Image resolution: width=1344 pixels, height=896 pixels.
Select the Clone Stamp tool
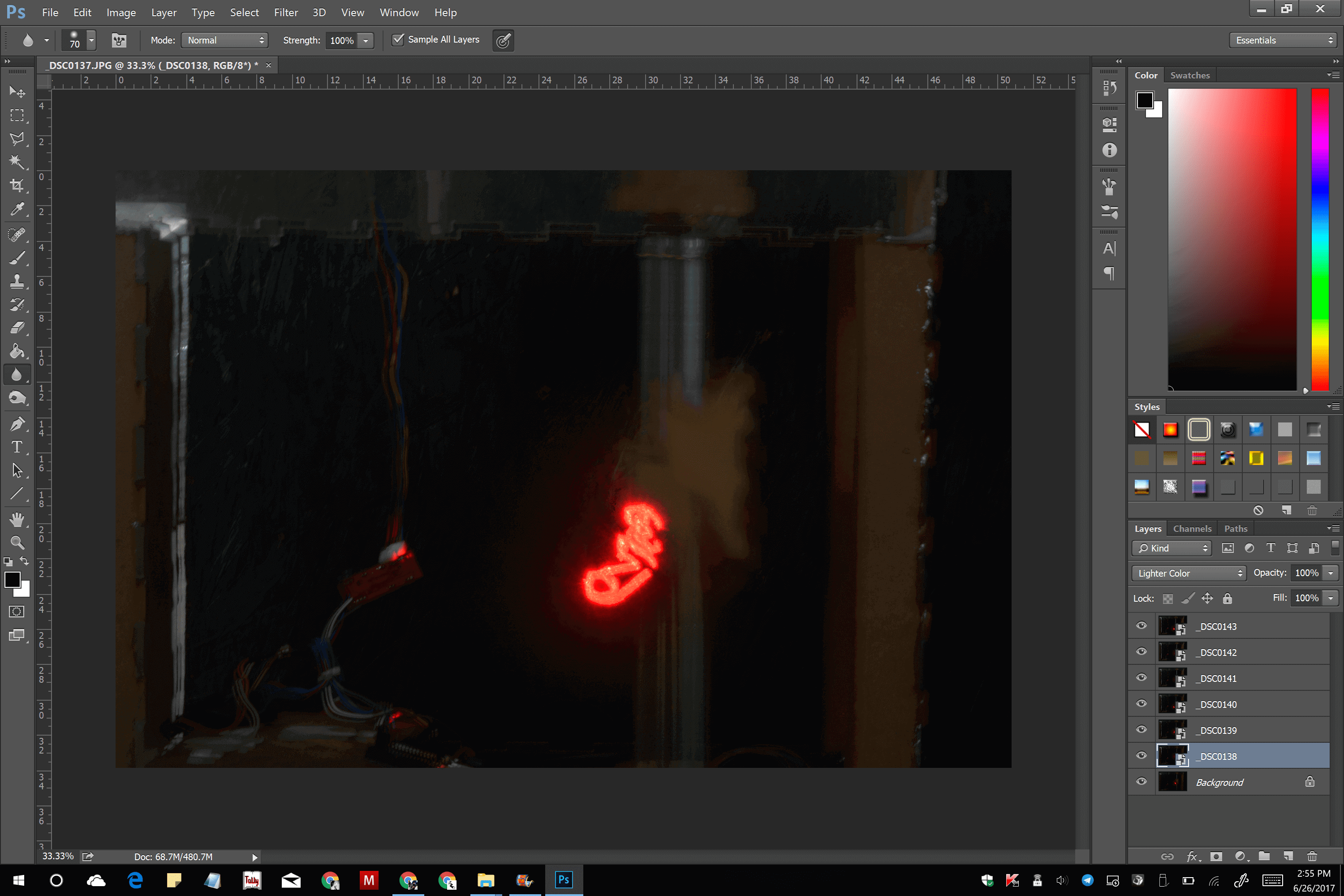[17, 281]
